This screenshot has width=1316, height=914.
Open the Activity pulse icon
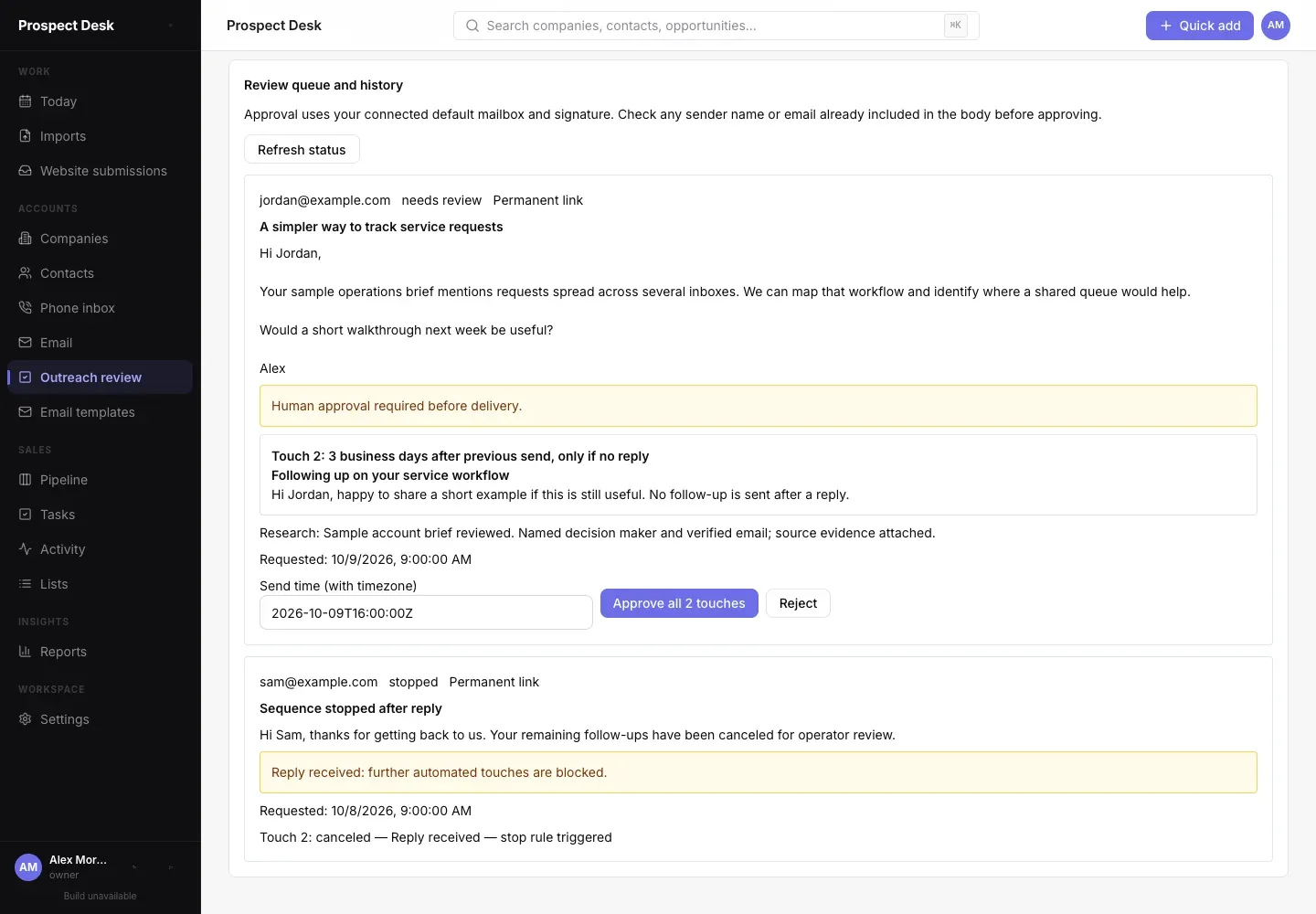click(x=26, y=549)
